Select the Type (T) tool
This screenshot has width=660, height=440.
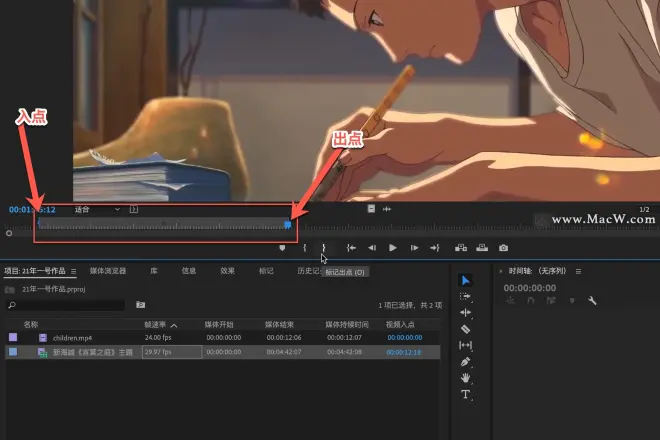(x=465, y=395)
